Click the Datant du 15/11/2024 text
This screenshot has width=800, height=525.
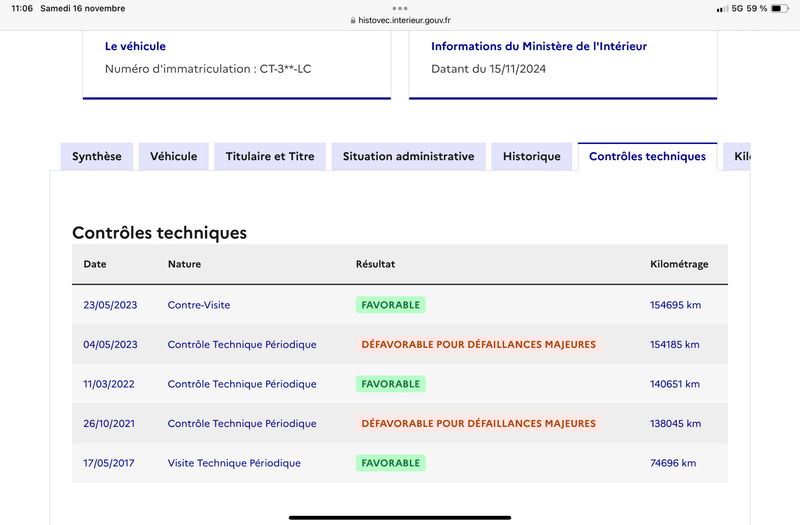point(488,69)
